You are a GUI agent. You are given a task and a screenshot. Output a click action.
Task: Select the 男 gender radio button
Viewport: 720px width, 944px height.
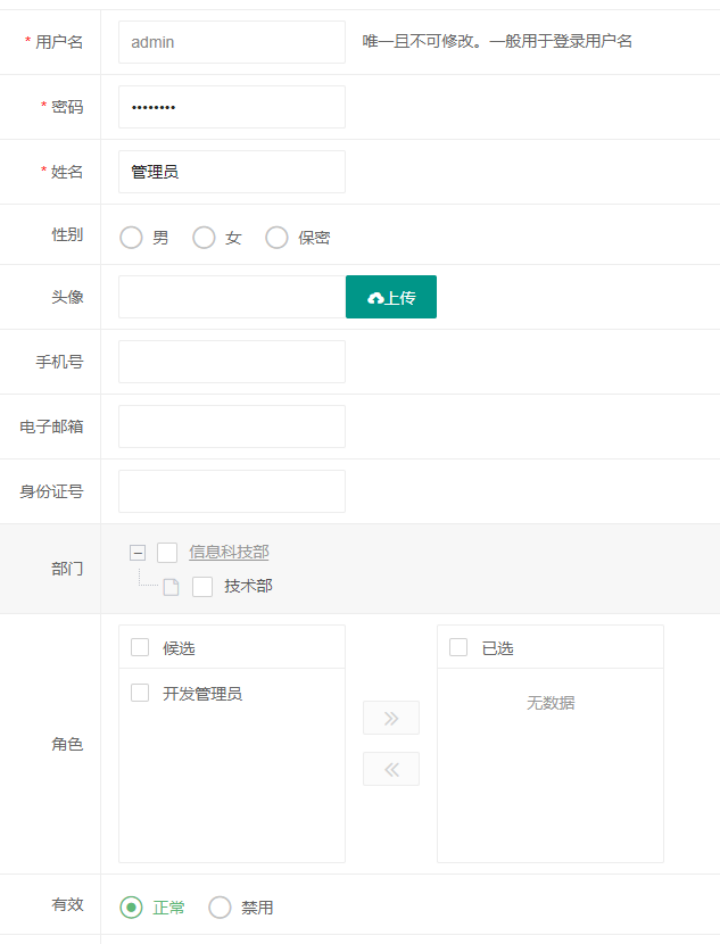131,238
